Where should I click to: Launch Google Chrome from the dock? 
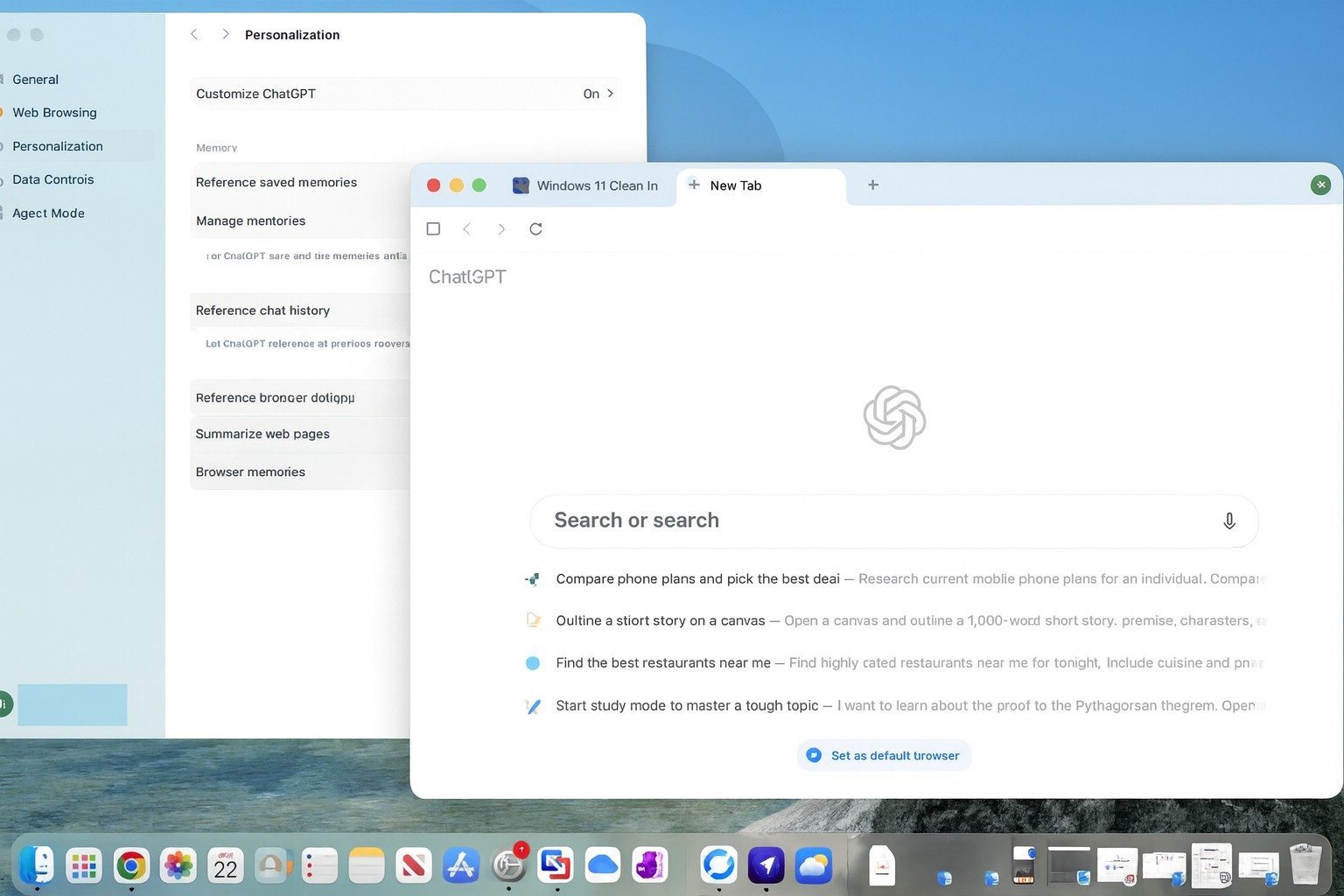coord(131,865)
